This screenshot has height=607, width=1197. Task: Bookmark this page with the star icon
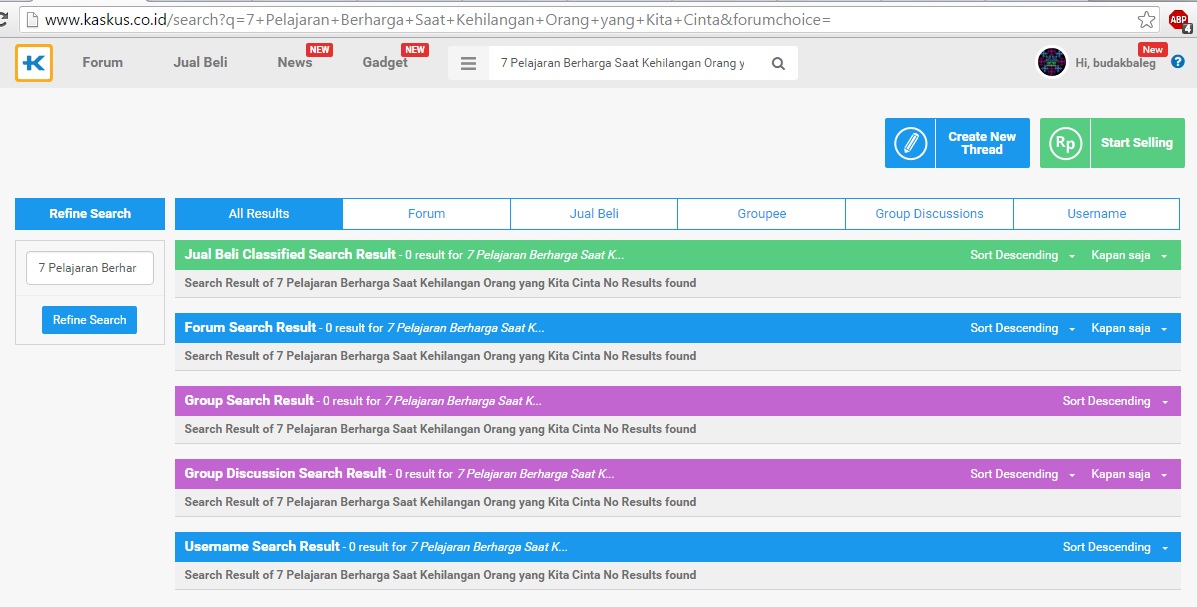click(1146, 20)
